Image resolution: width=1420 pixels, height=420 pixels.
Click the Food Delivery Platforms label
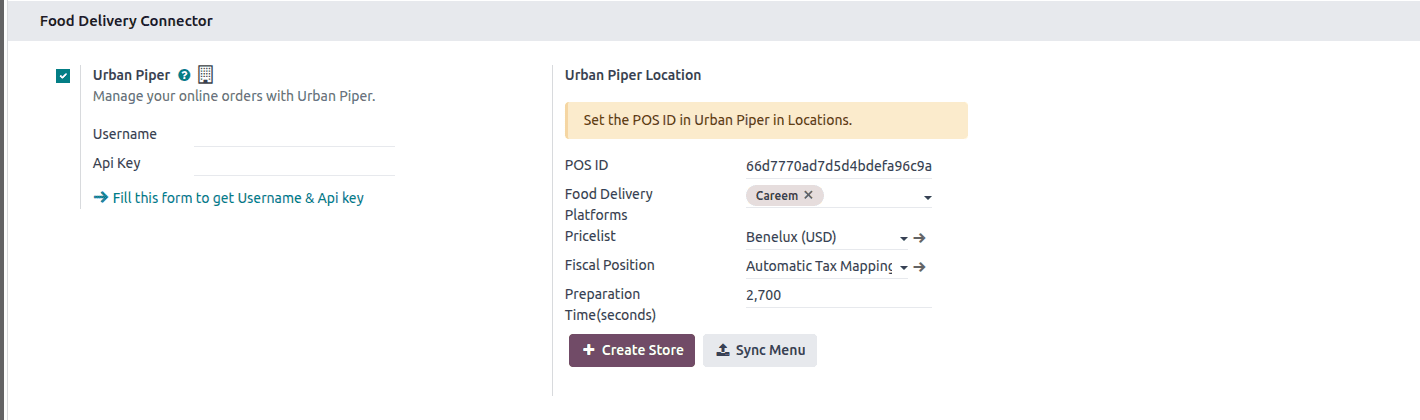coord(609,204)
